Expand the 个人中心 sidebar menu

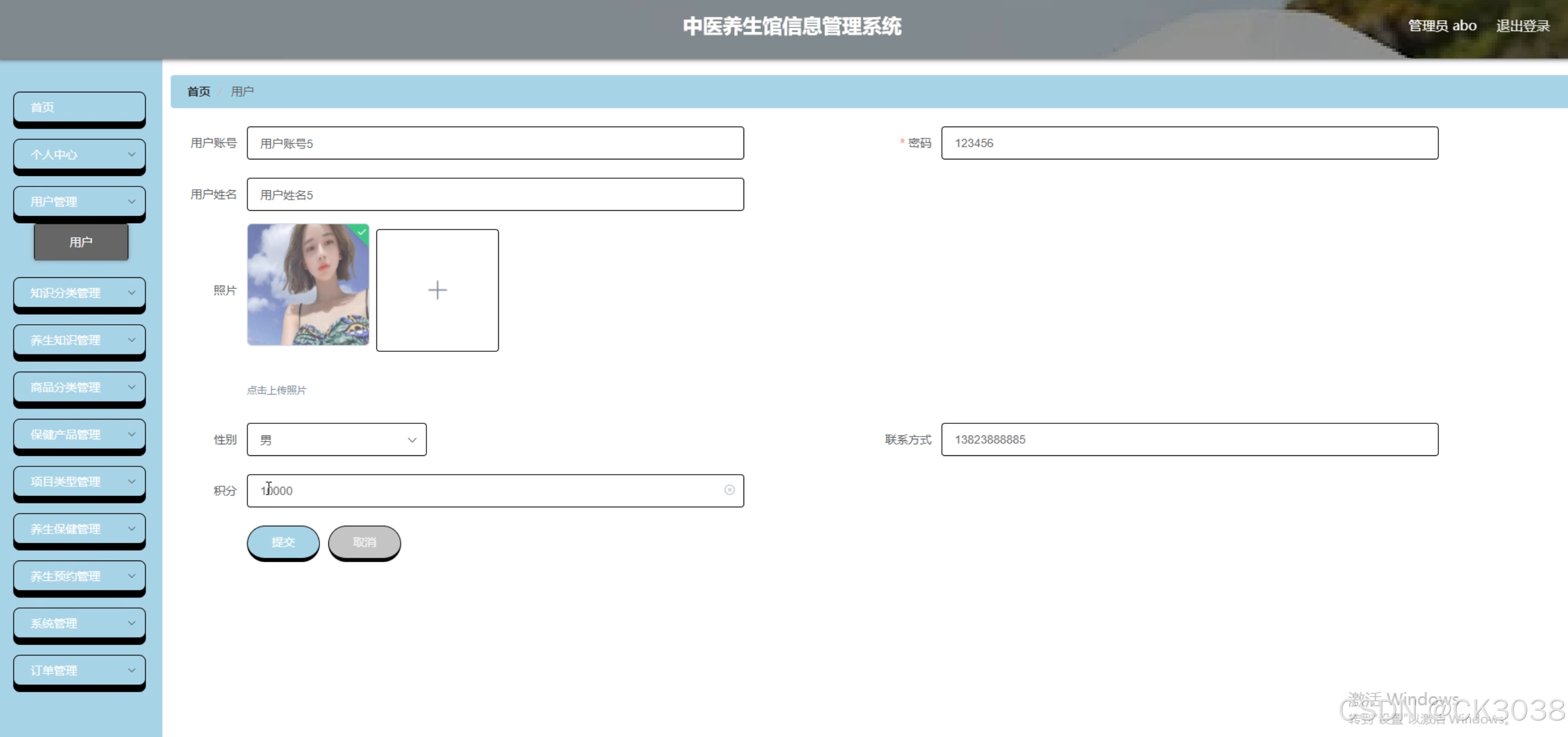pyautogui.click(x=79, y=154)
